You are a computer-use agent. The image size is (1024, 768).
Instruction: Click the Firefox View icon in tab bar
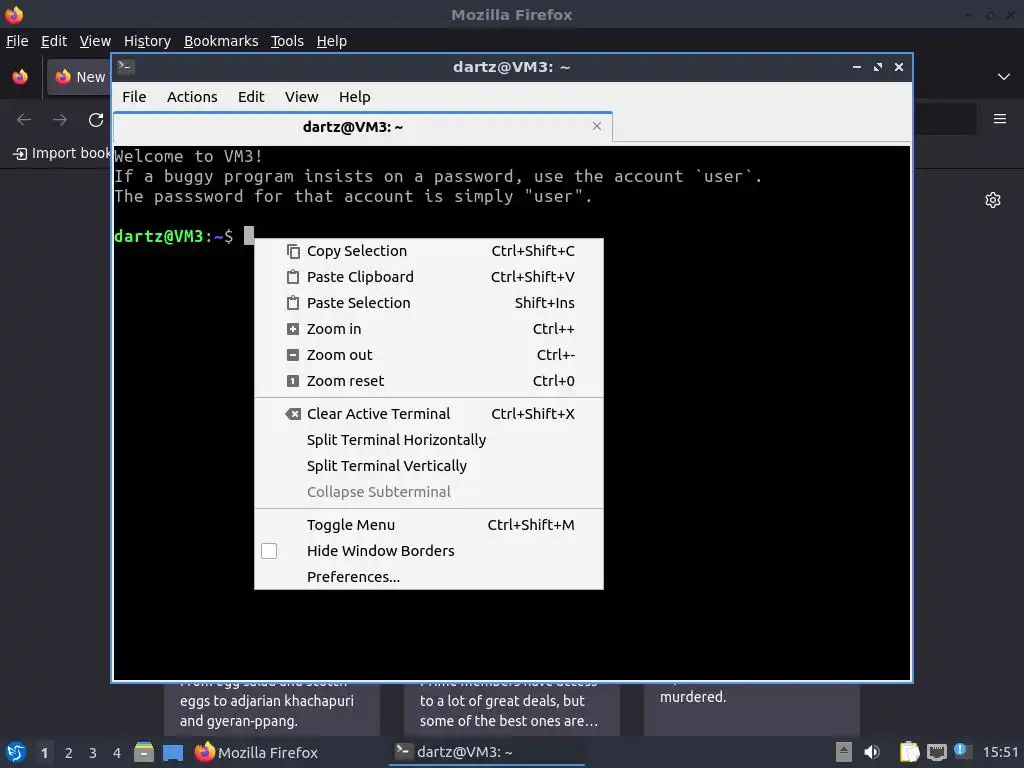coord(20,77)
